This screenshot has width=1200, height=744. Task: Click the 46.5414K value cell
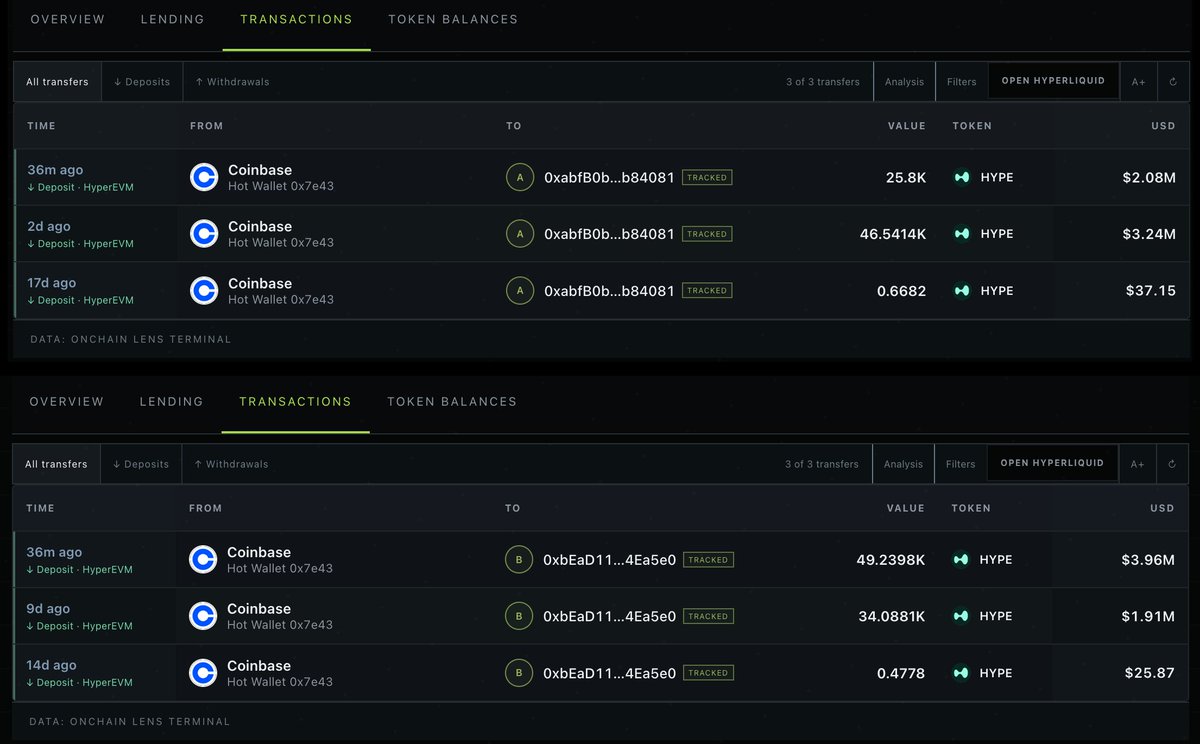click(x=893, y=234)
